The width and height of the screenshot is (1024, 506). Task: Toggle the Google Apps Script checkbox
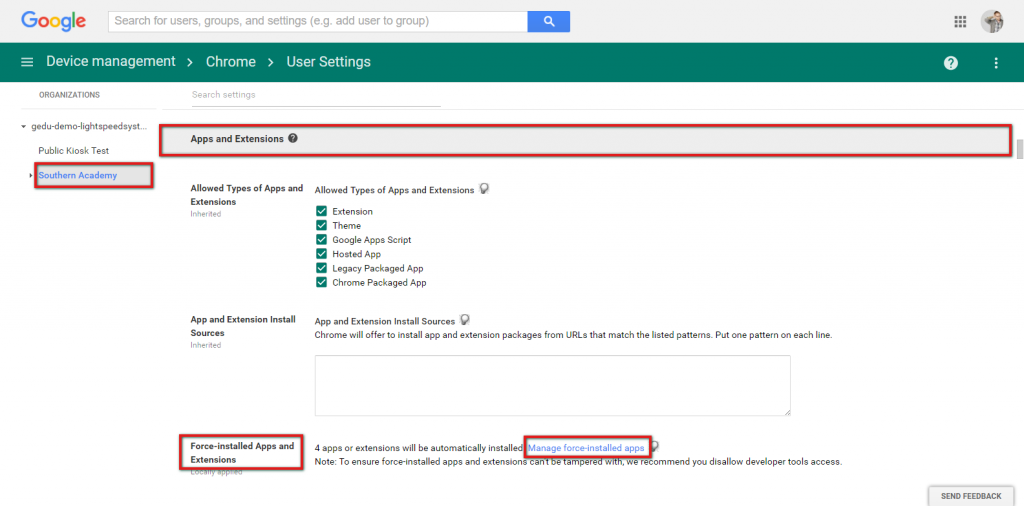coord(321,240)
